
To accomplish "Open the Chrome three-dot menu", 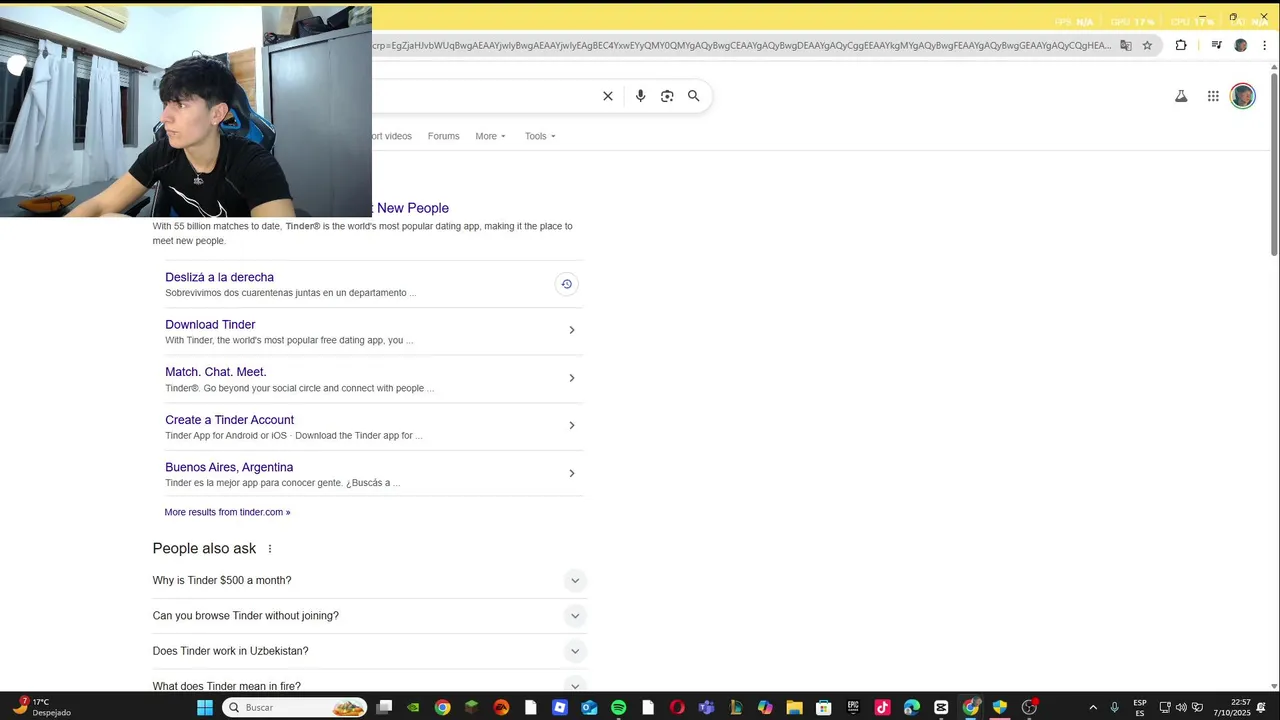I will pos(1265,45).
